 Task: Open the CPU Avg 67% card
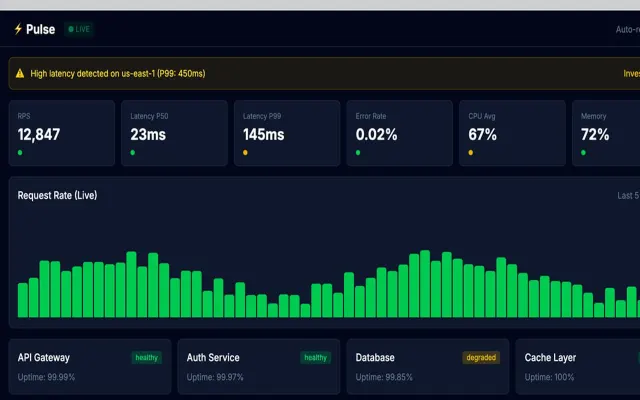(512, 133)
